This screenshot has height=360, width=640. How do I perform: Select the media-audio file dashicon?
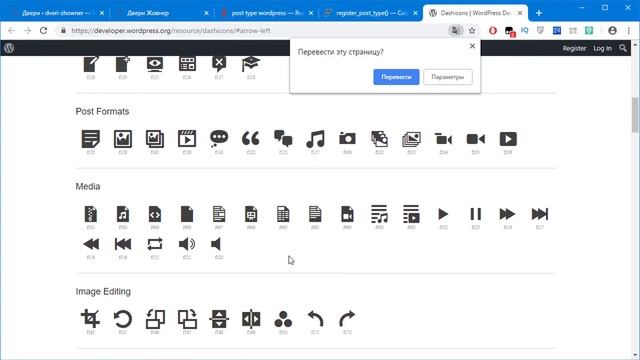tap(123, 214)
